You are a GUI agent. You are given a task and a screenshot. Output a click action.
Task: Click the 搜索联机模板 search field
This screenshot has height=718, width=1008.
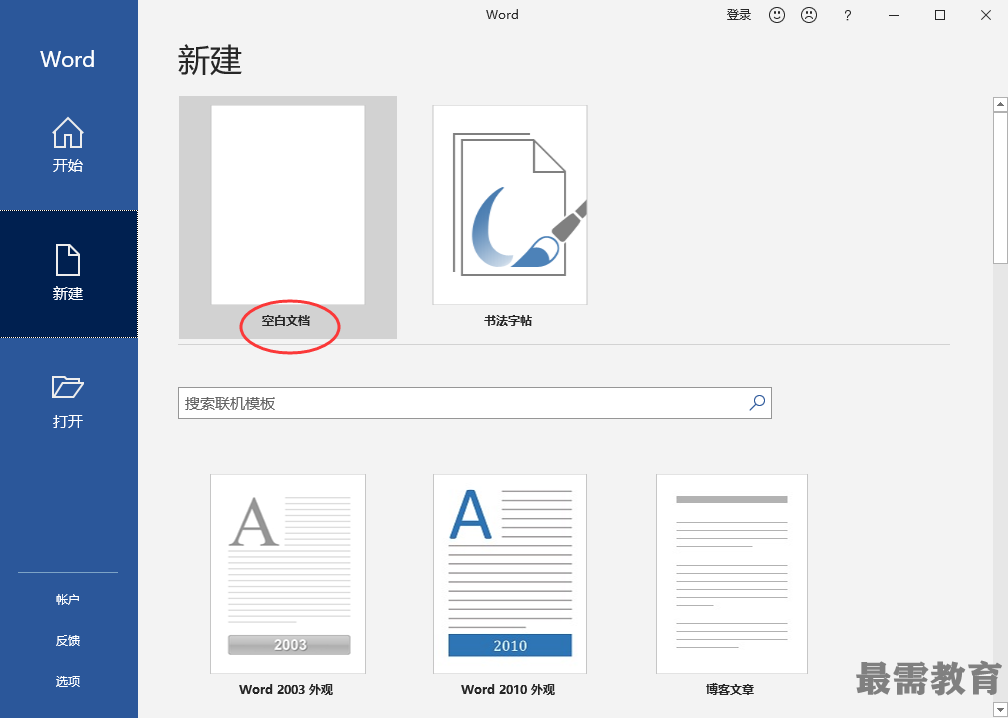474,403
